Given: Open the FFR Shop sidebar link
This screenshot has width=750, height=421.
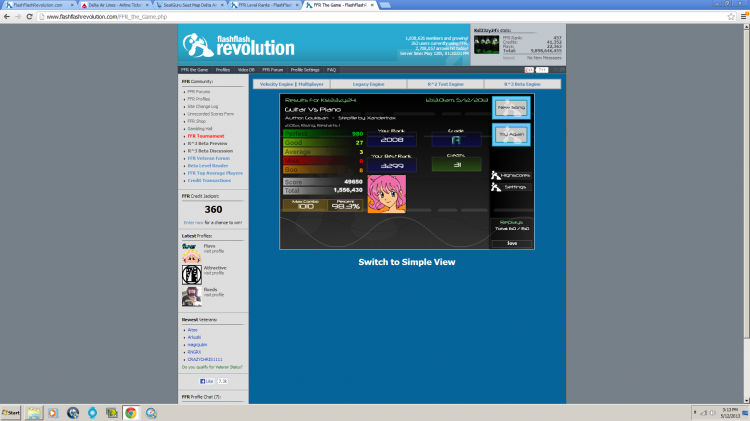Looking at the screenshot, I should [x=197, y=122].
